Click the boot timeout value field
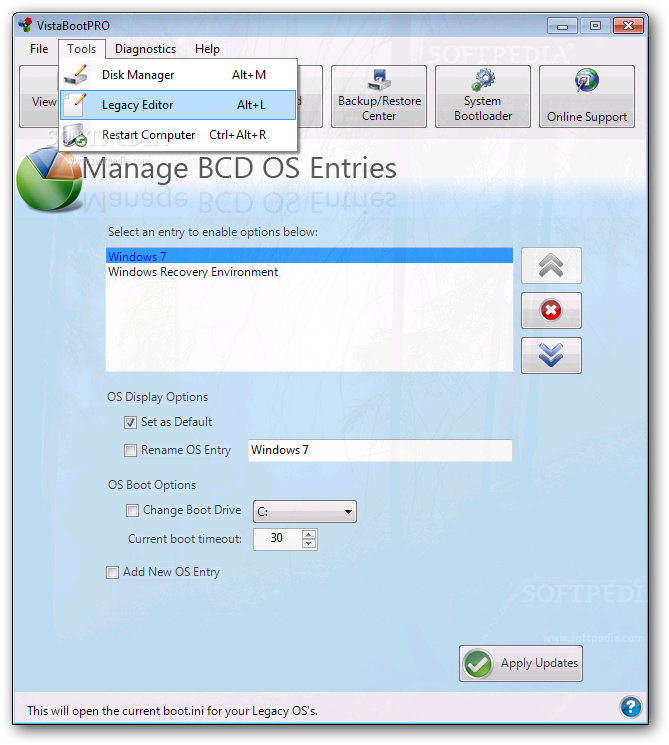 pyautogui.click(x=278, y=539)
